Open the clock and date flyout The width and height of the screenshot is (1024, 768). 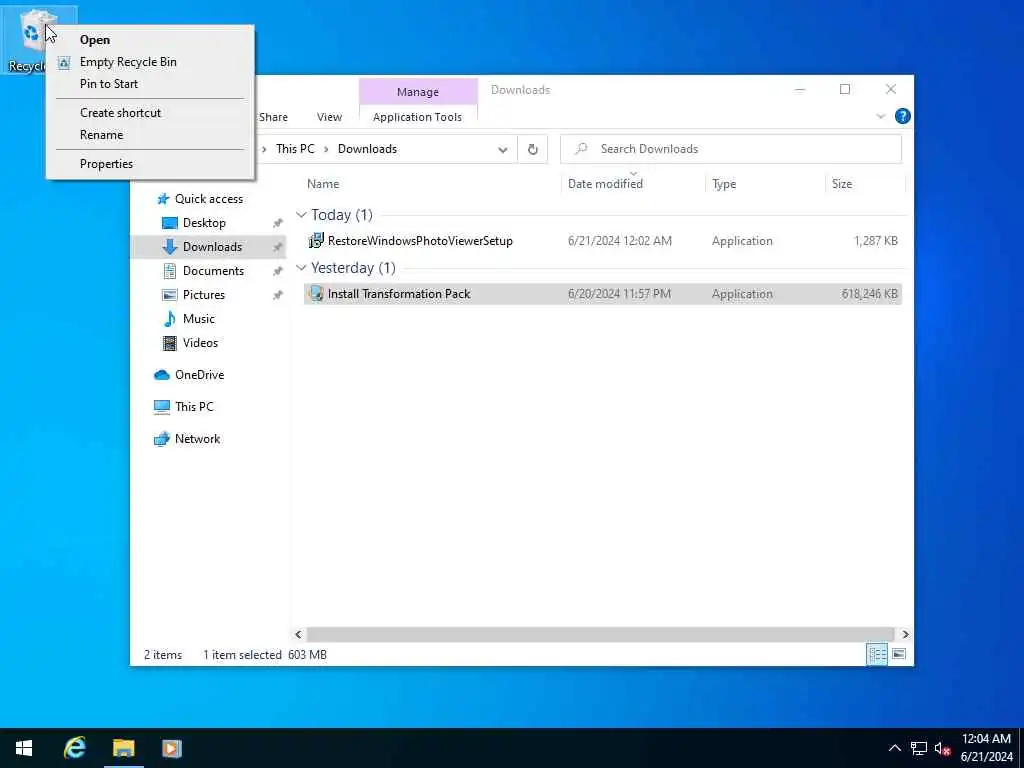986,749
